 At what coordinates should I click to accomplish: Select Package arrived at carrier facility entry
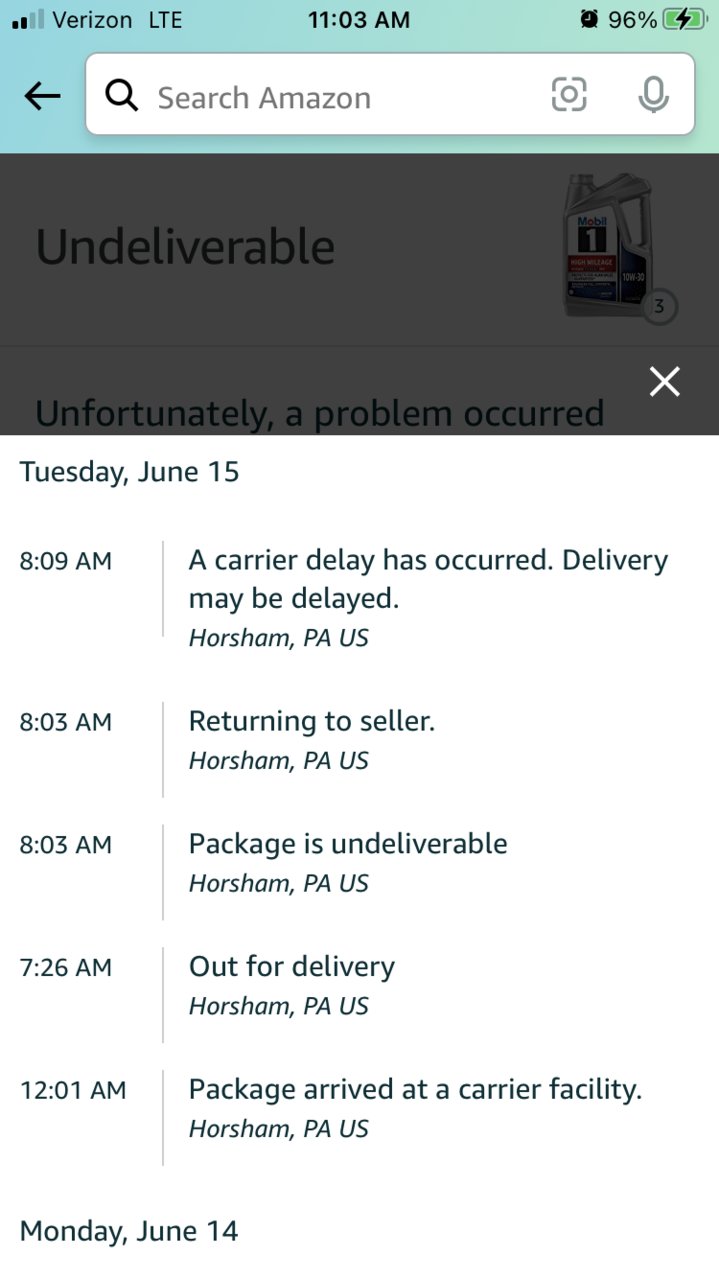[359, 1108]
